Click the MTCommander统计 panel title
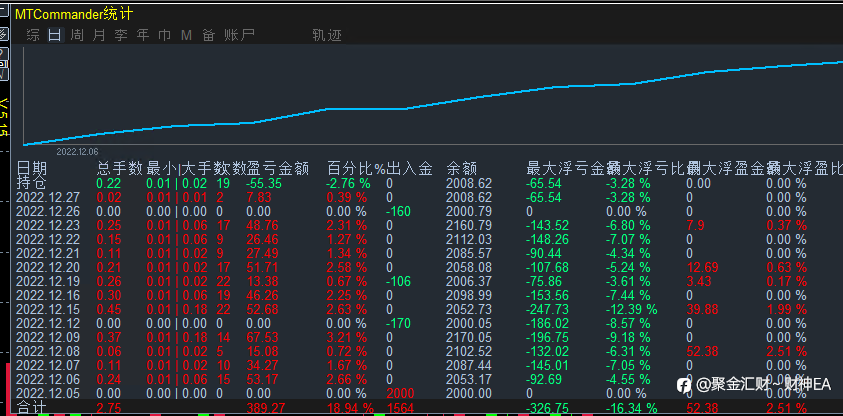 coord(74,15)
